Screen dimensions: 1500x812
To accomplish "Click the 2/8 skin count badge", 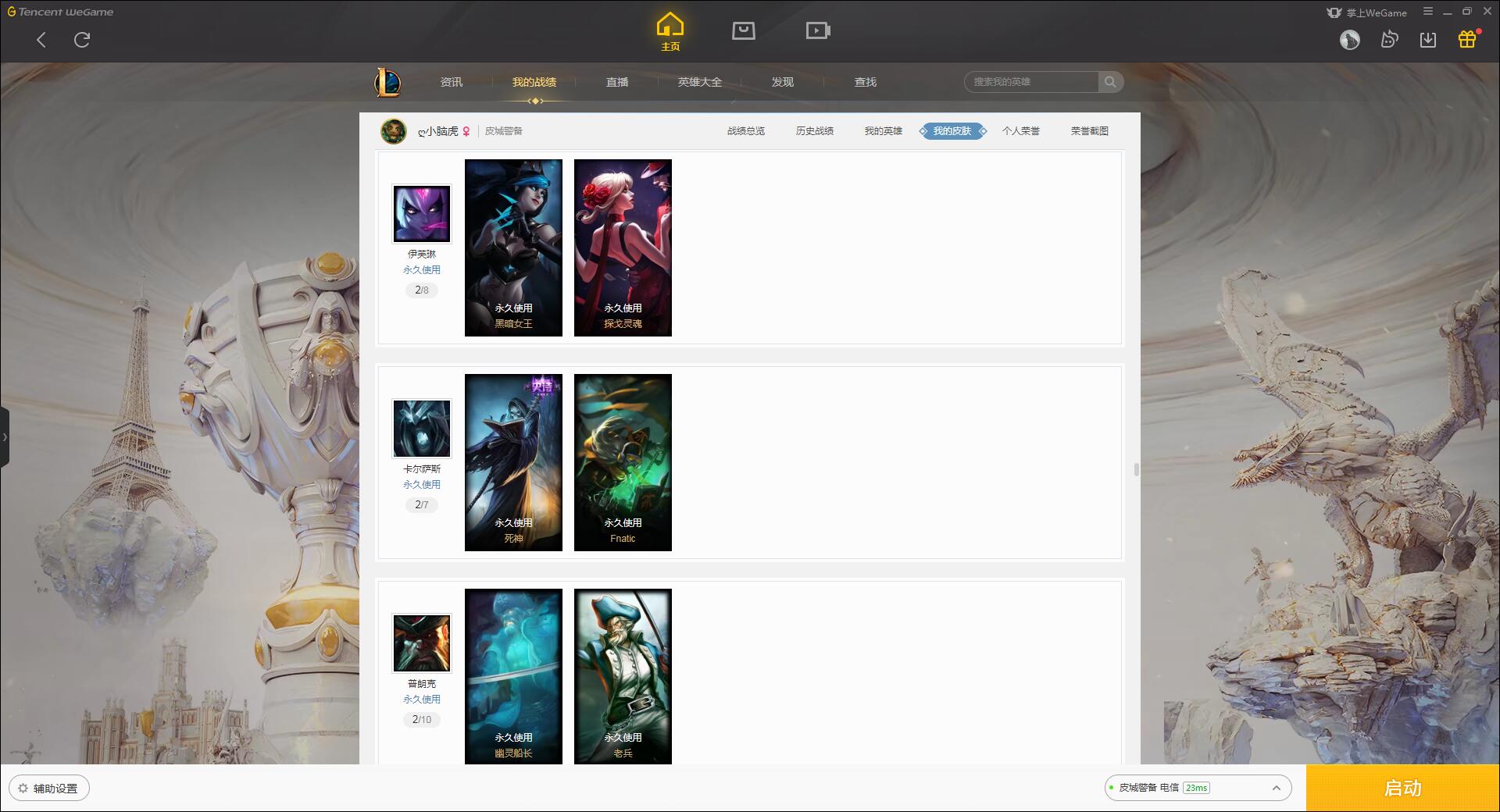I will (x=422, y=290).
